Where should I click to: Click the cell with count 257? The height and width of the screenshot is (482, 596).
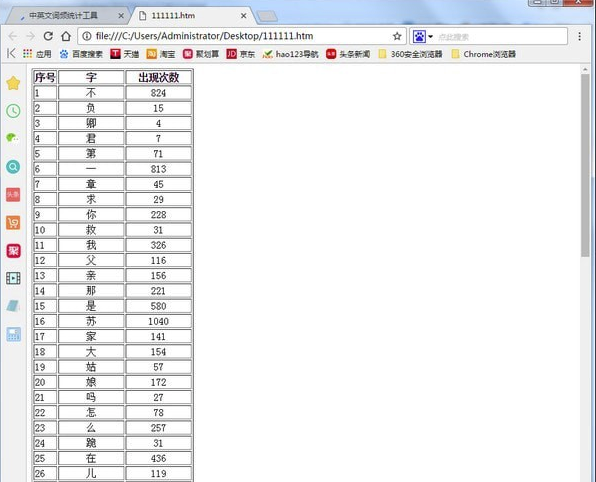159,428
